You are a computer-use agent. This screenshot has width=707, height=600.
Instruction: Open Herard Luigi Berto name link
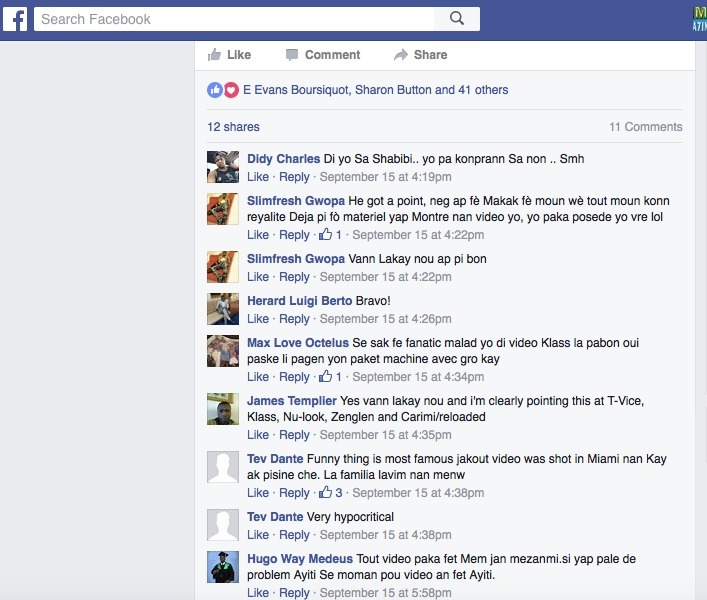[299, 301]
